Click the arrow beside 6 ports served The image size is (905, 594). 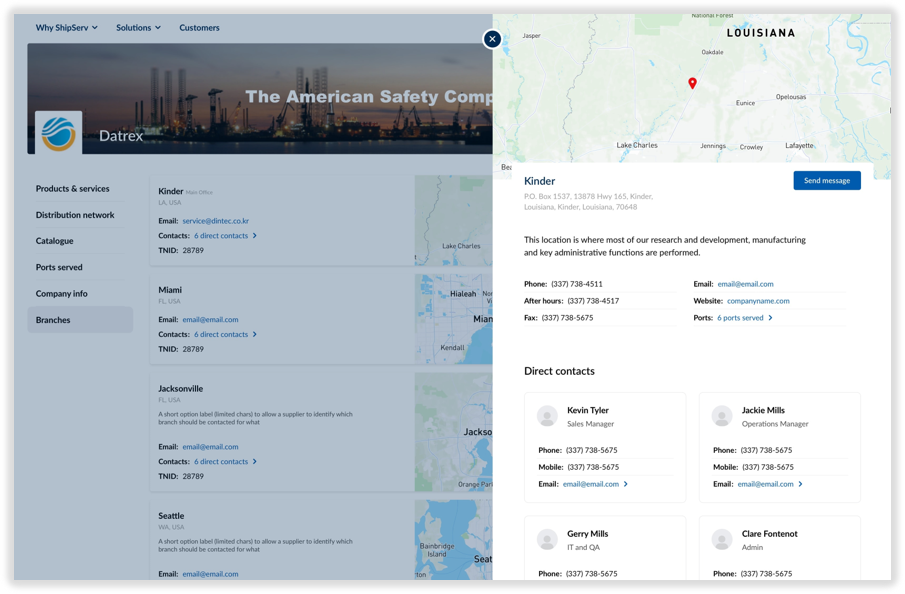771,318
